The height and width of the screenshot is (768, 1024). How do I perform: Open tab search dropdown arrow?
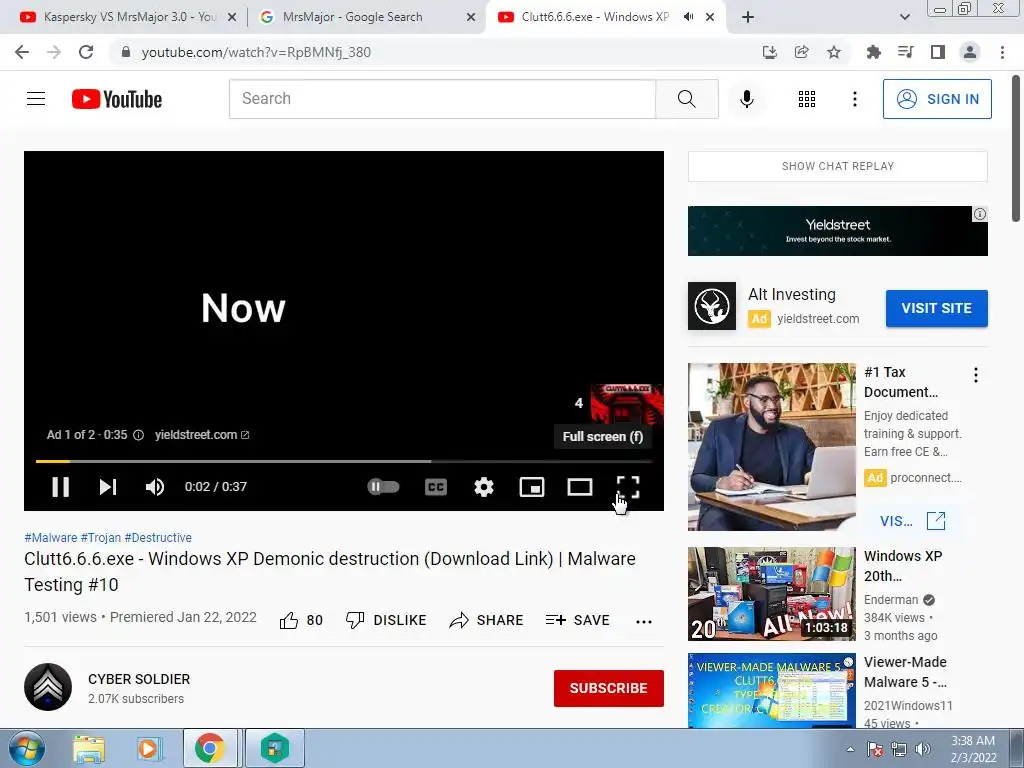(x=904, y=18)
